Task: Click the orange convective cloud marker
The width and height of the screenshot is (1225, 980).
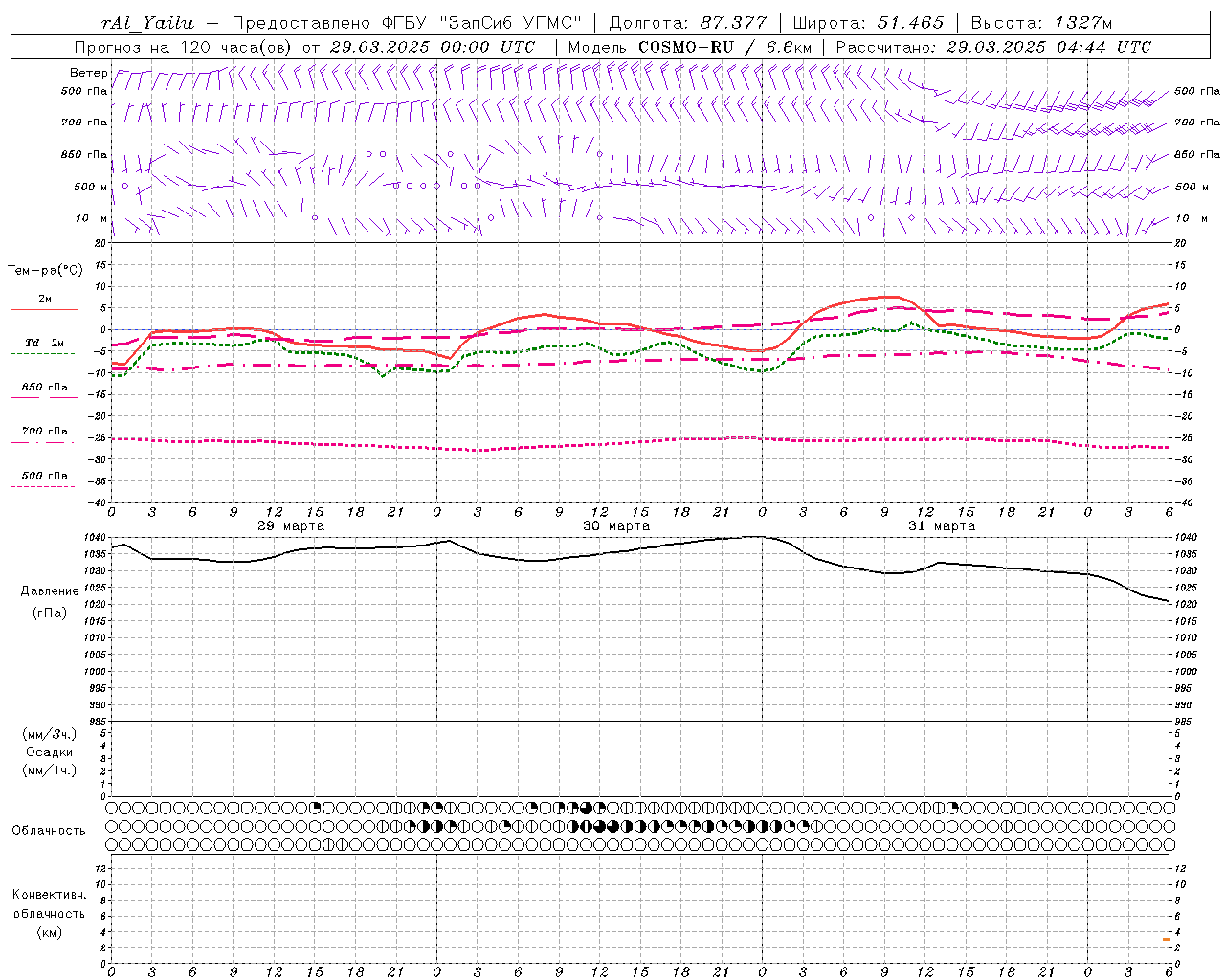Action: point(1167,940)
